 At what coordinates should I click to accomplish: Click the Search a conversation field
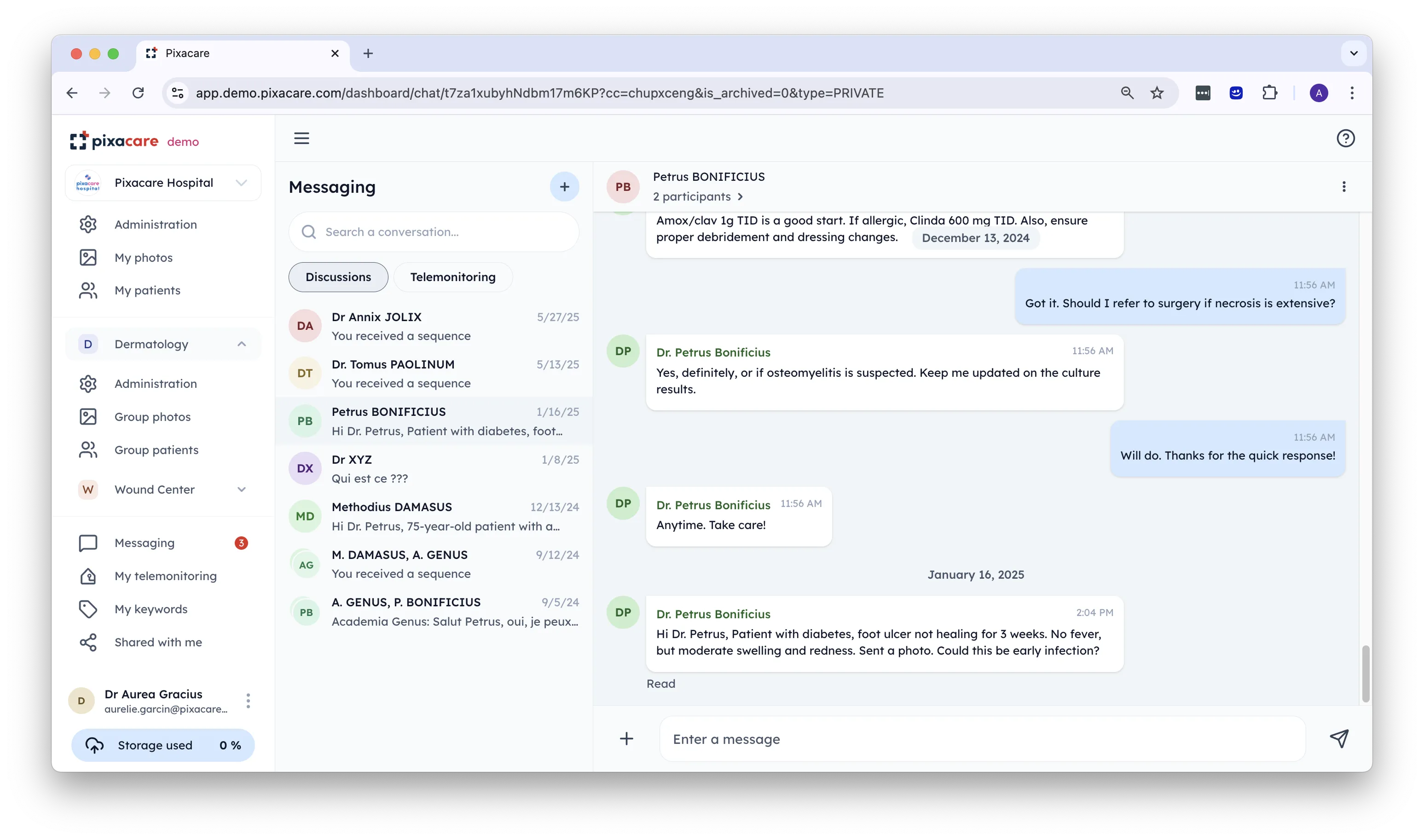[434, 232]
